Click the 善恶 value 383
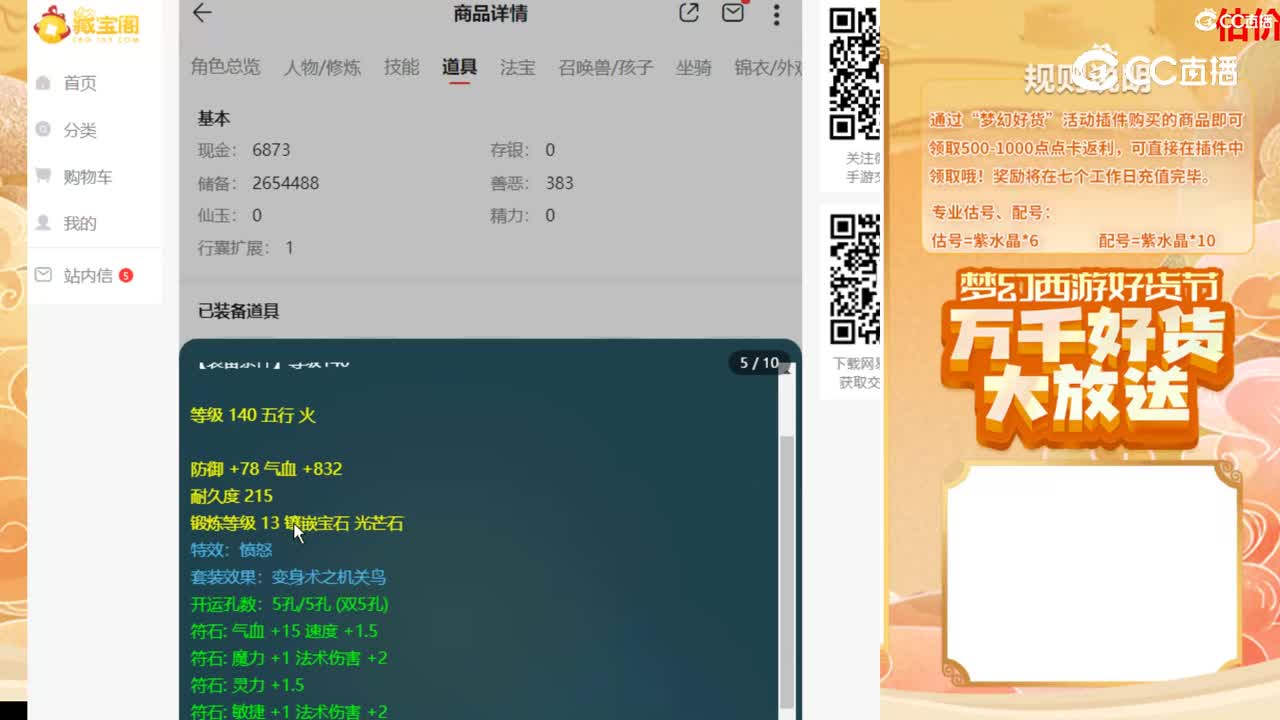Screen dimensions: 1280x720 pyautogui.click(x=560, y=183)
